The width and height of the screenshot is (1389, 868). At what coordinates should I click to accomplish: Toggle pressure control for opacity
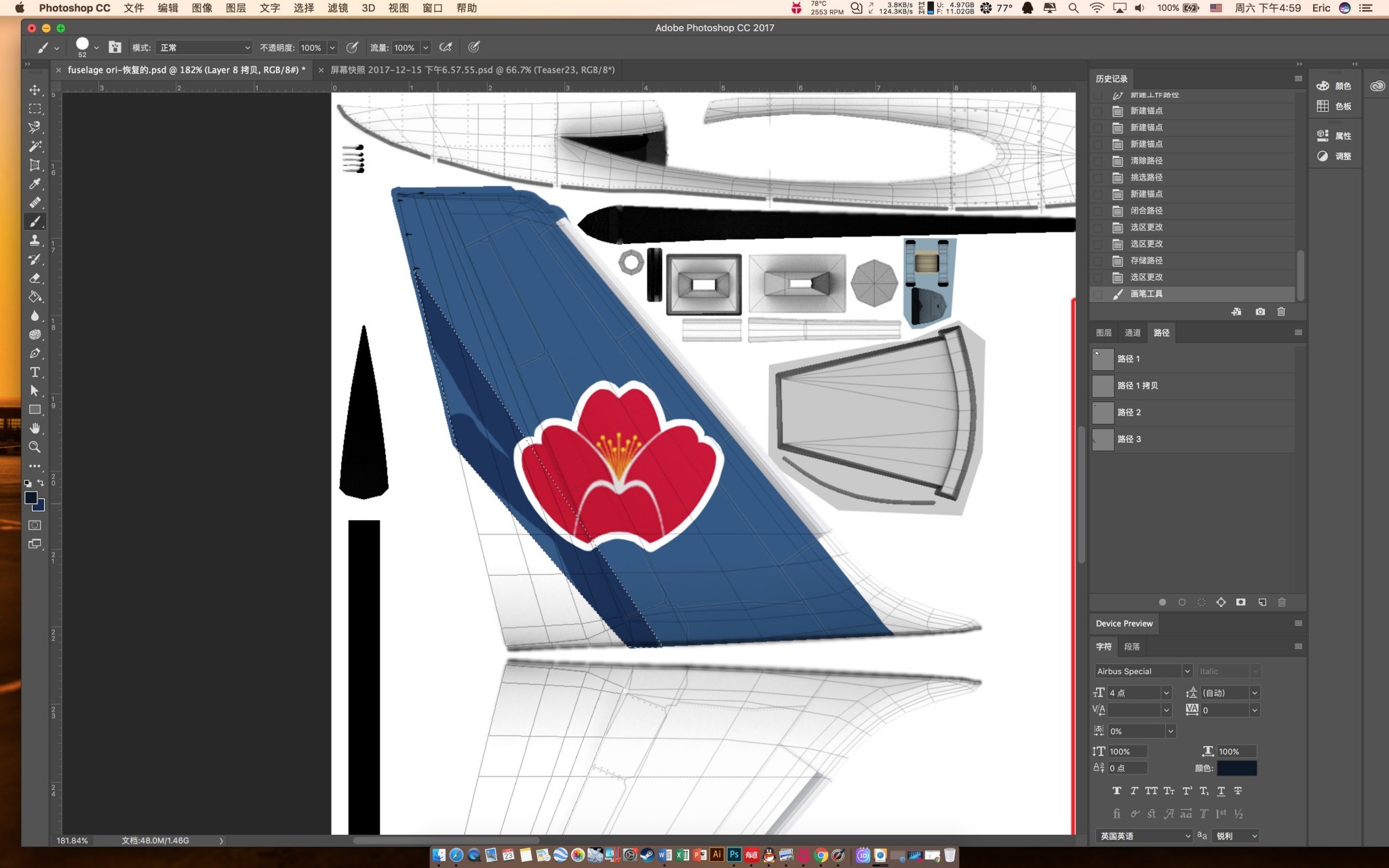click(x=352, y=47)
